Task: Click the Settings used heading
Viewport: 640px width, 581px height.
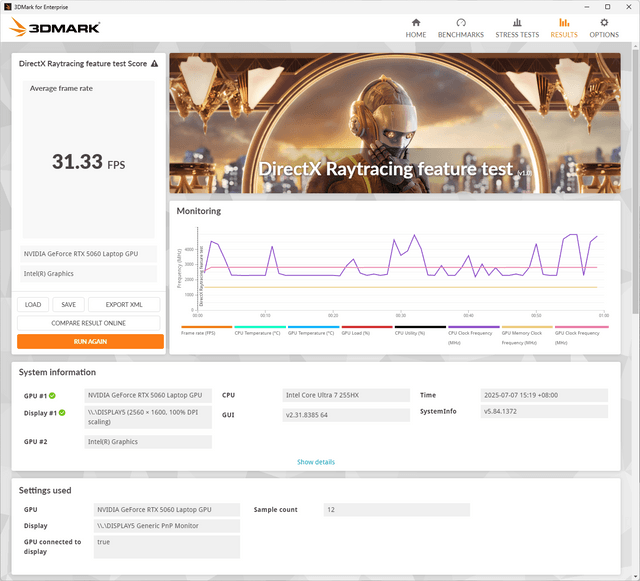Action: tap(45, 490)
